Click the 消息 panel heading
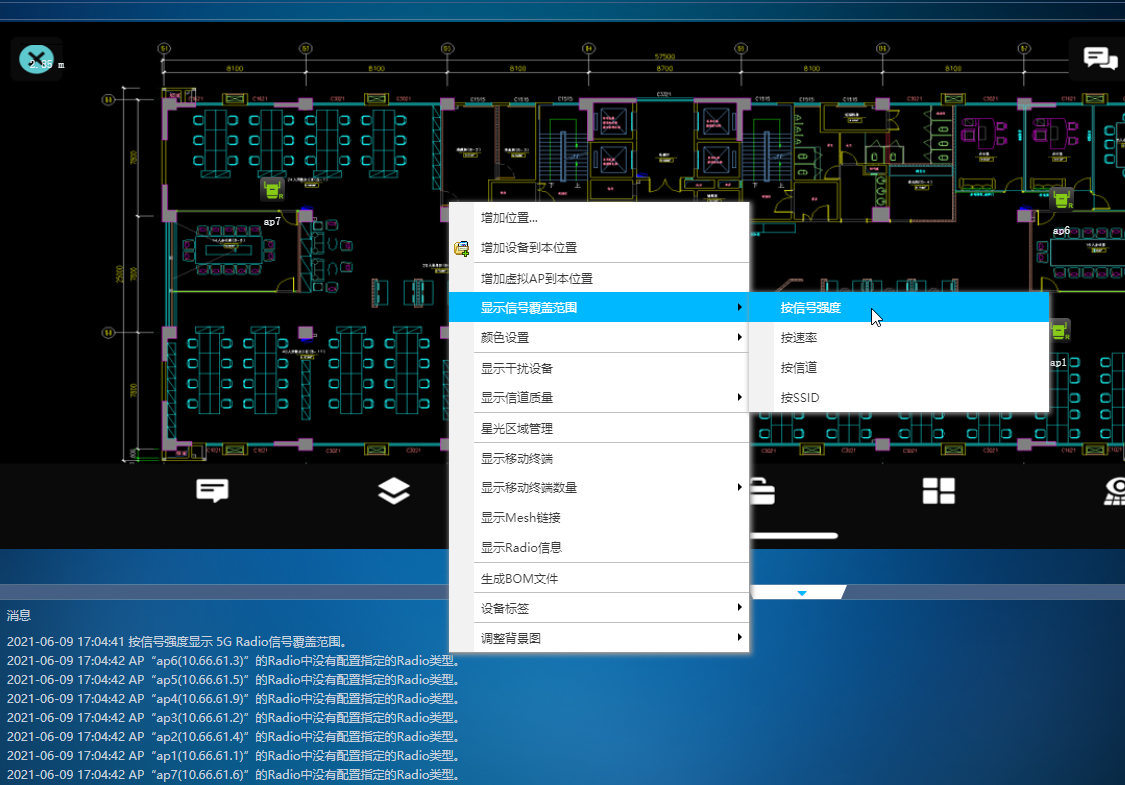The image size is (1125, 785). click(x=19, y=615)
